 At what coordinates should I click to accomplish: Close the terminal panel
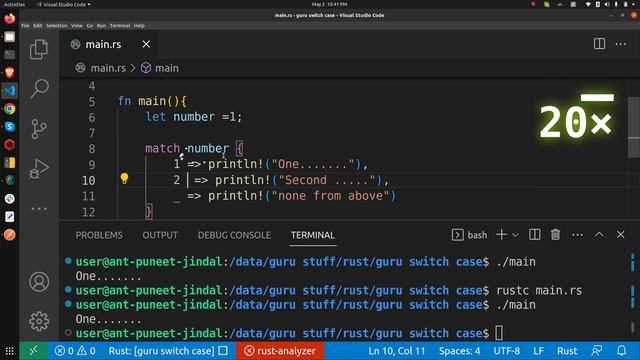click(x=620, y=235)
